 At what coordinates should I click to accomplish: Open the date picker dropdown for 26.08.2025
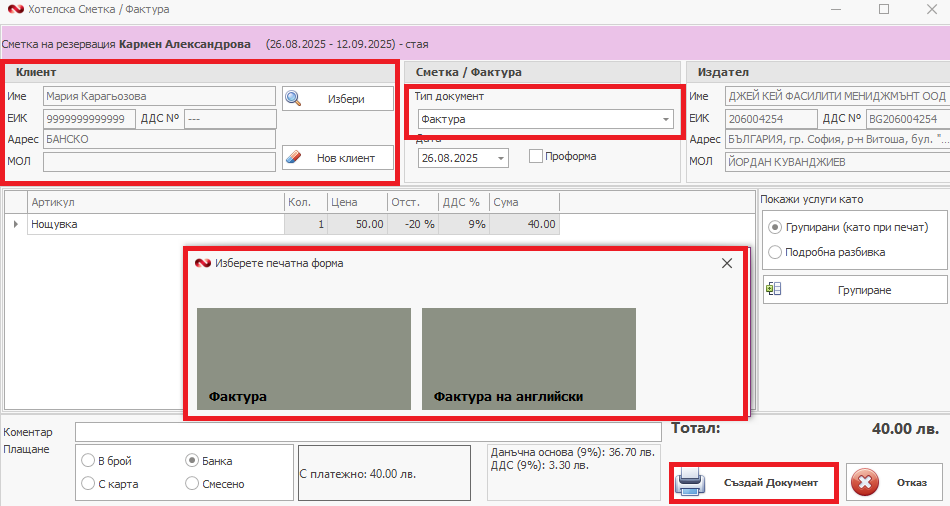[x=500, y=158]
